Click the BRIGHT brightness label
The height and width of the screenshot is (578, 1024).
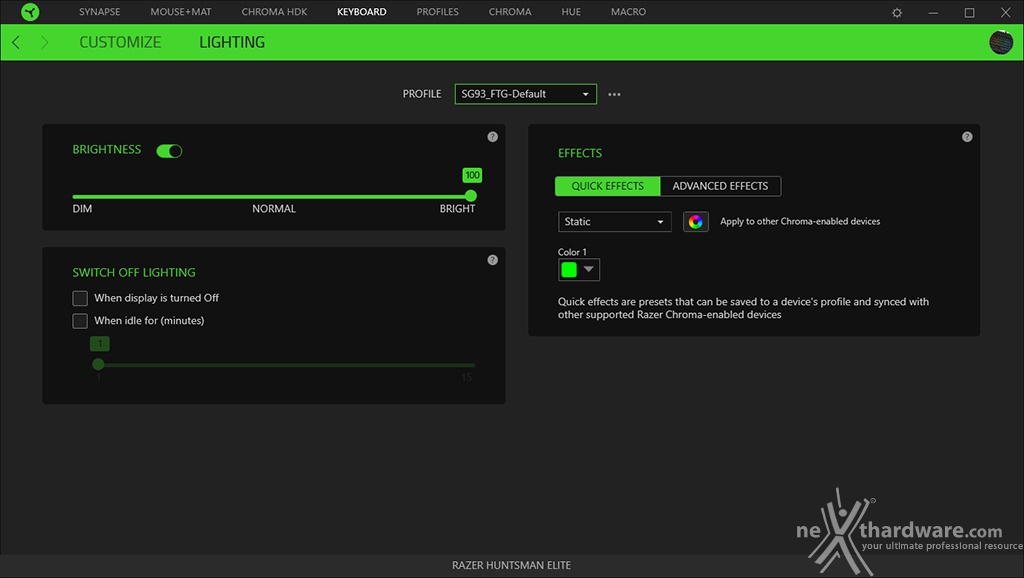457,209
